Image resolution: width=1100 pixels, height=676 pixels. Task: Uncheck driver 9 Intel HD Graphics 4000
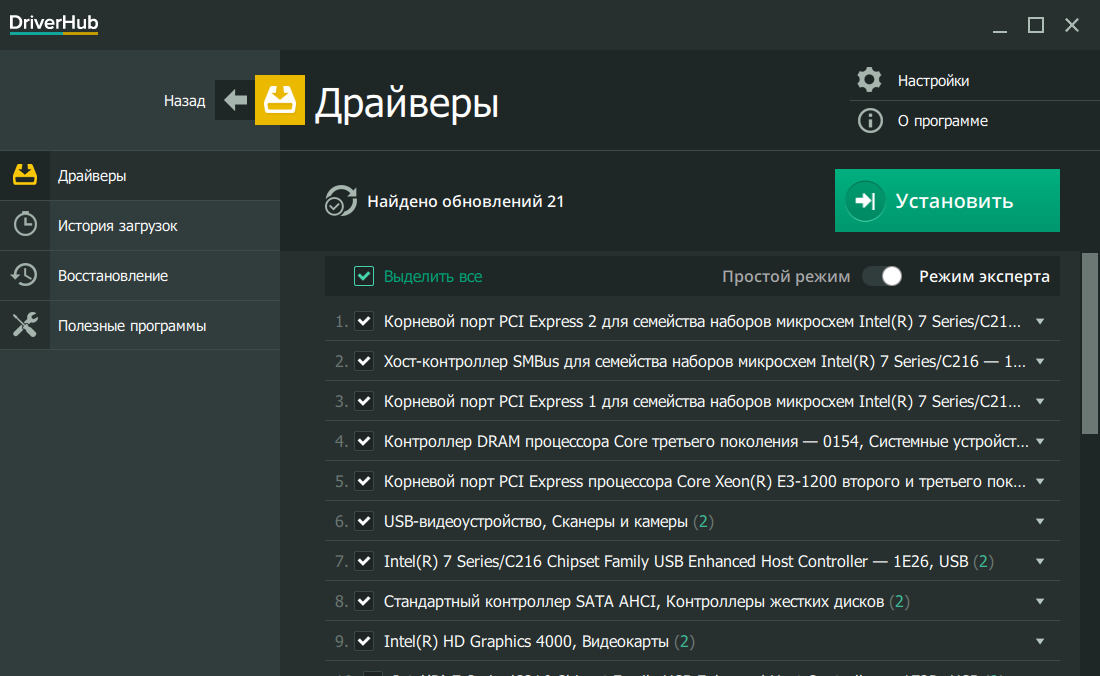[363, 642]
